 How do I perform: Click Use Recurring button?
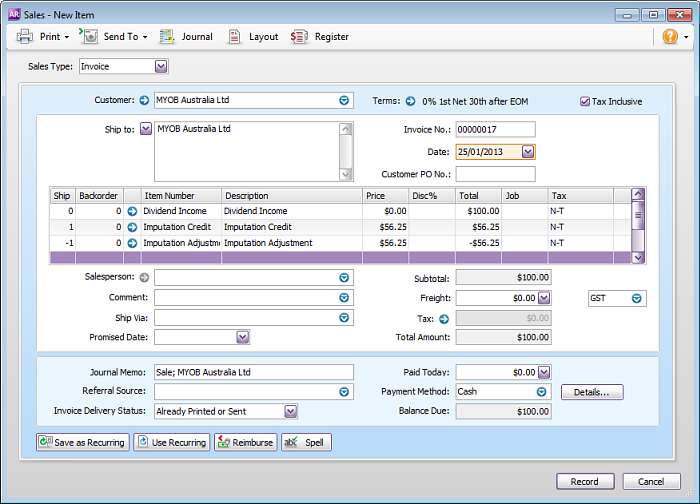tap(172, 442)
